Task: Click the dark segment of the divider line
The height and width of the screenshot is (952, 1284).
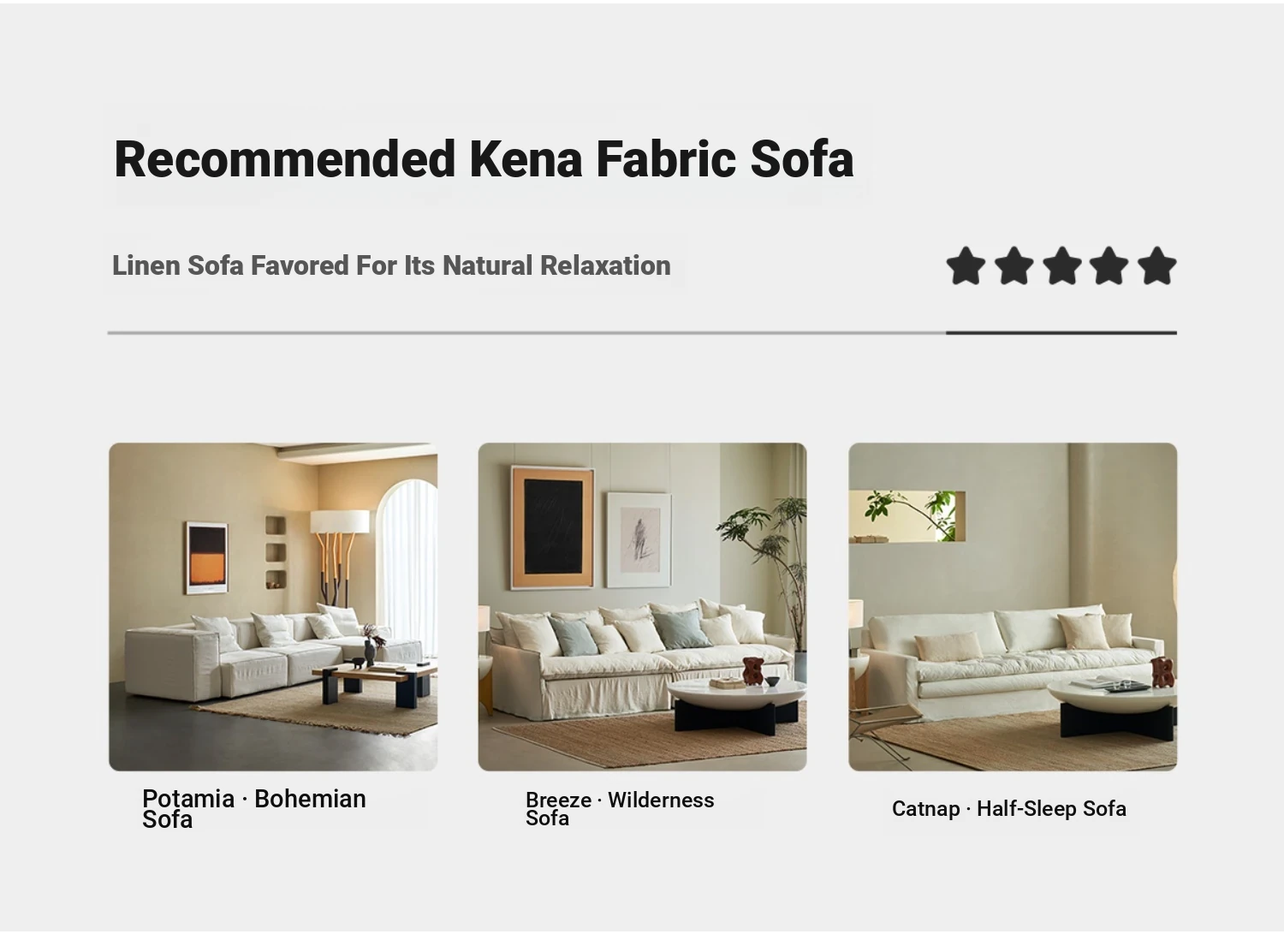Action: click(x=1061, y=332)
